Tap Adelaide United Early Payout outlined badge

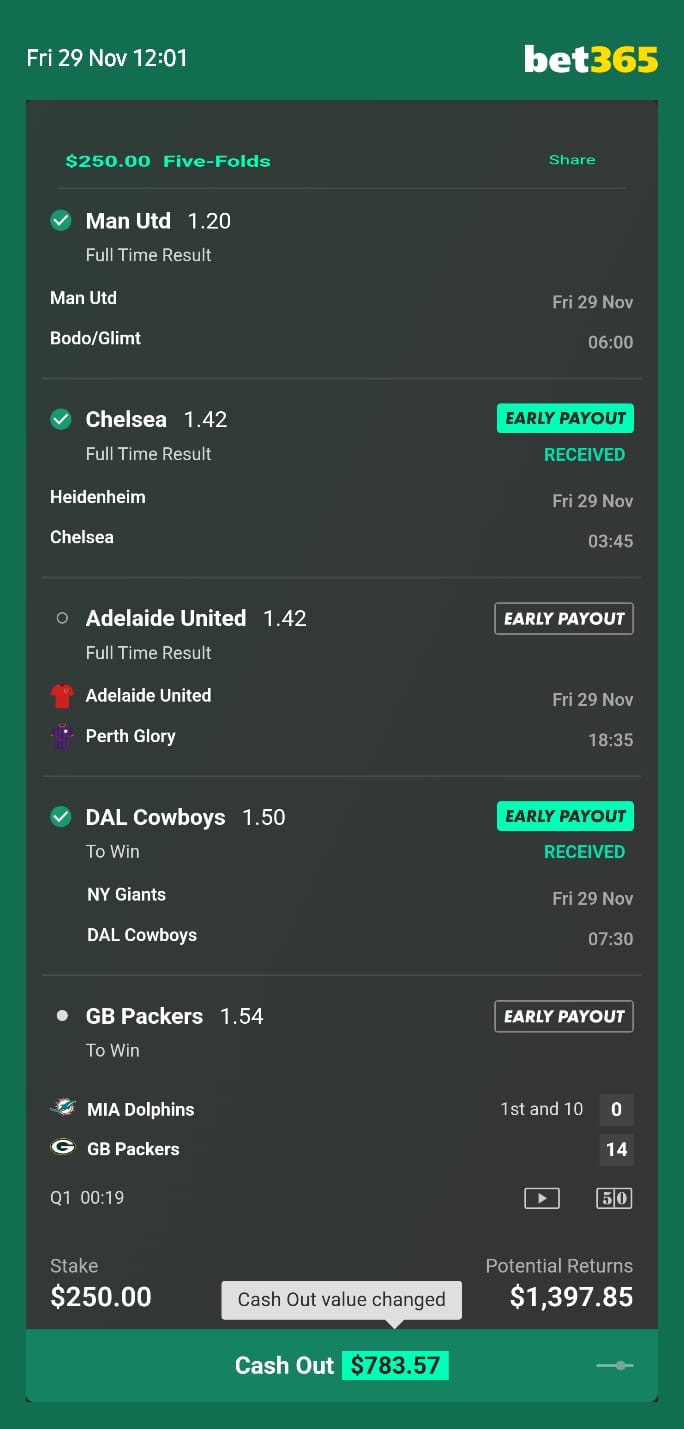(564, 619)
